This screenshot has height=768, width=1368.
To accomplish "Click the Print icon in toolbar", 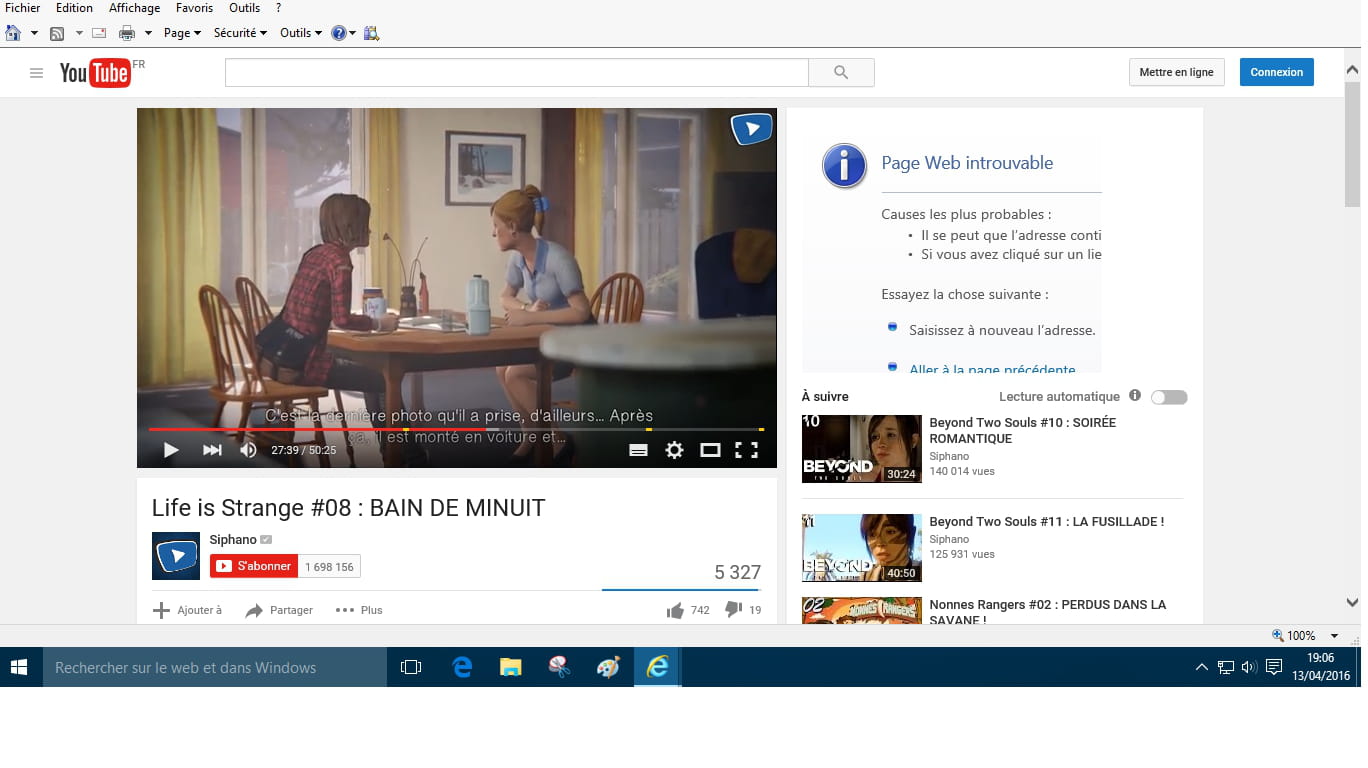I will (127, 33).
